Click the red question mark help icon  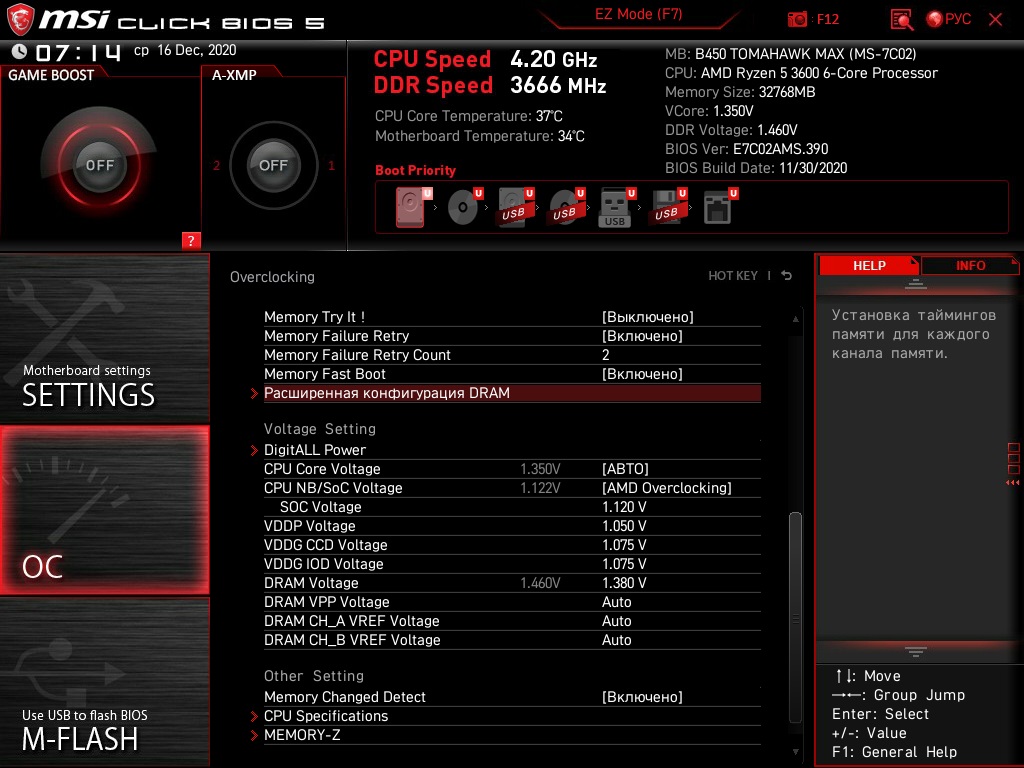coord(191,240)
